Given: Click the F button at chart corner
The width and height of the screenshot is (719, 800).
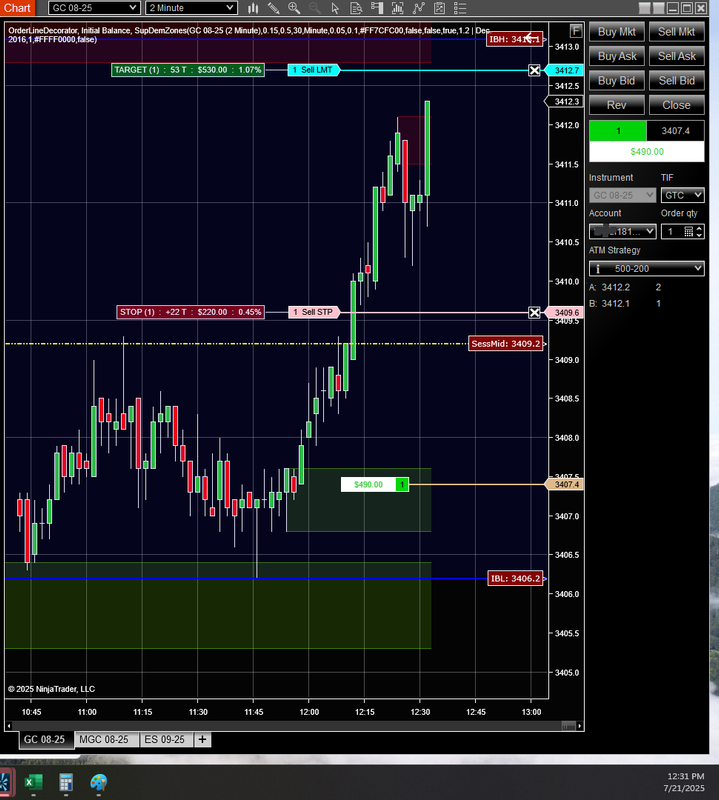Looking at the screenshot, I should 576,31.
